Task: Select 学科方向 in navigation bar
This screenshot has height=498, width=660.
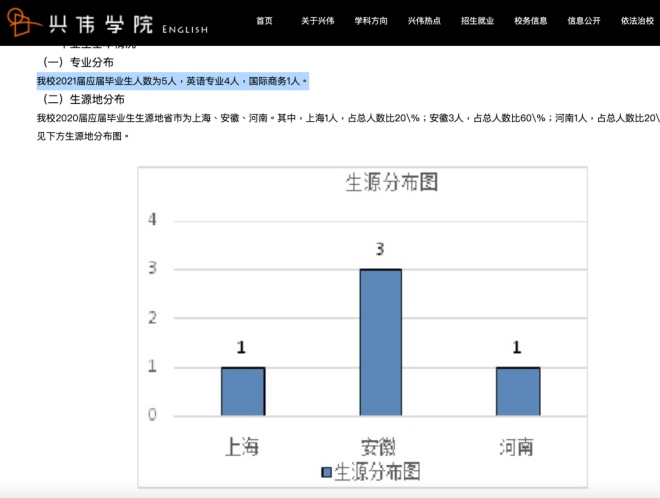Action: tap(371, 21)
